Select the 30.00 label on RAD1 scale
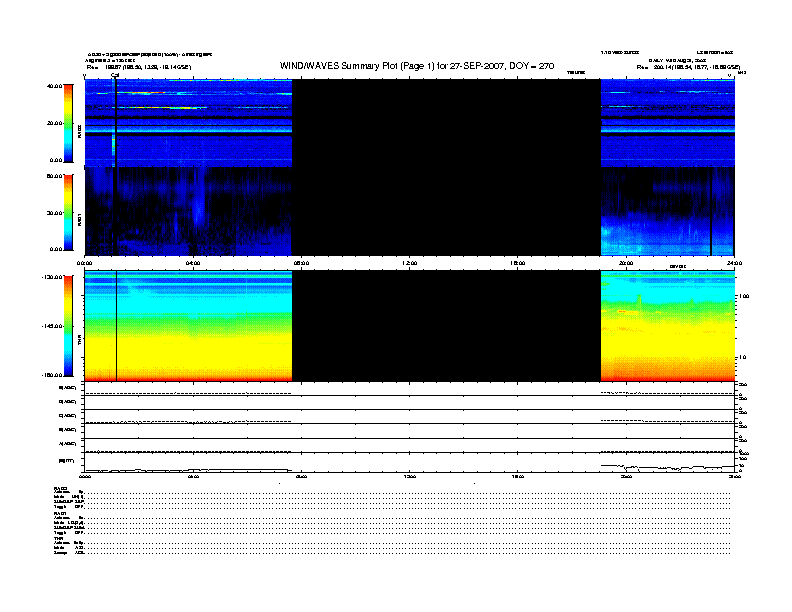 point(55,213)
